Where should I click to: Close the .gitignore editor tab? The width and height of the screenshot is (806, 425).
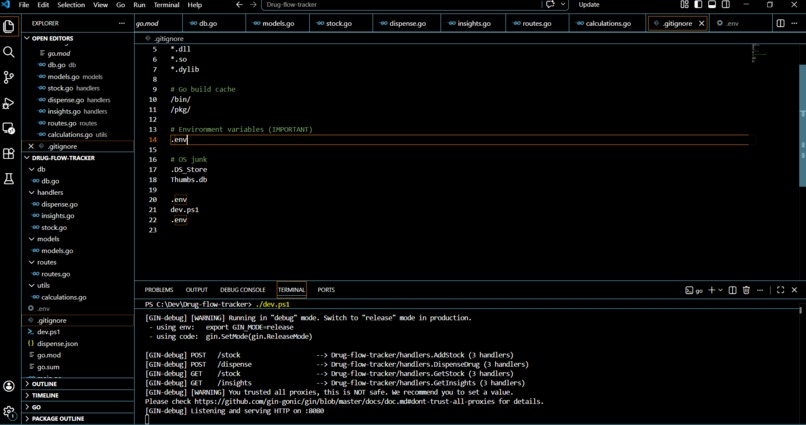click(702, 23)
